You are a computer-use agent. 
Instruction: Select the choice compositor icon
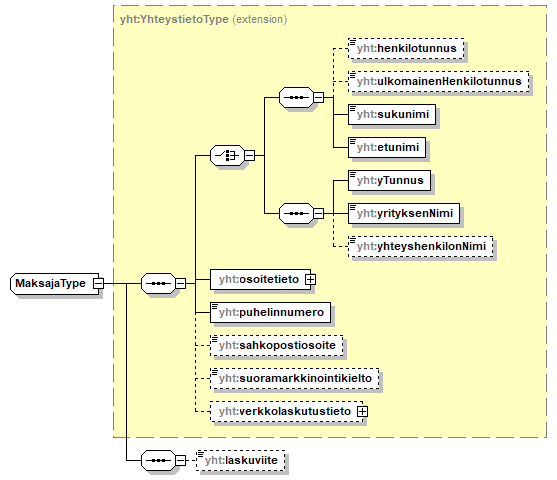[x=227, y=155]
